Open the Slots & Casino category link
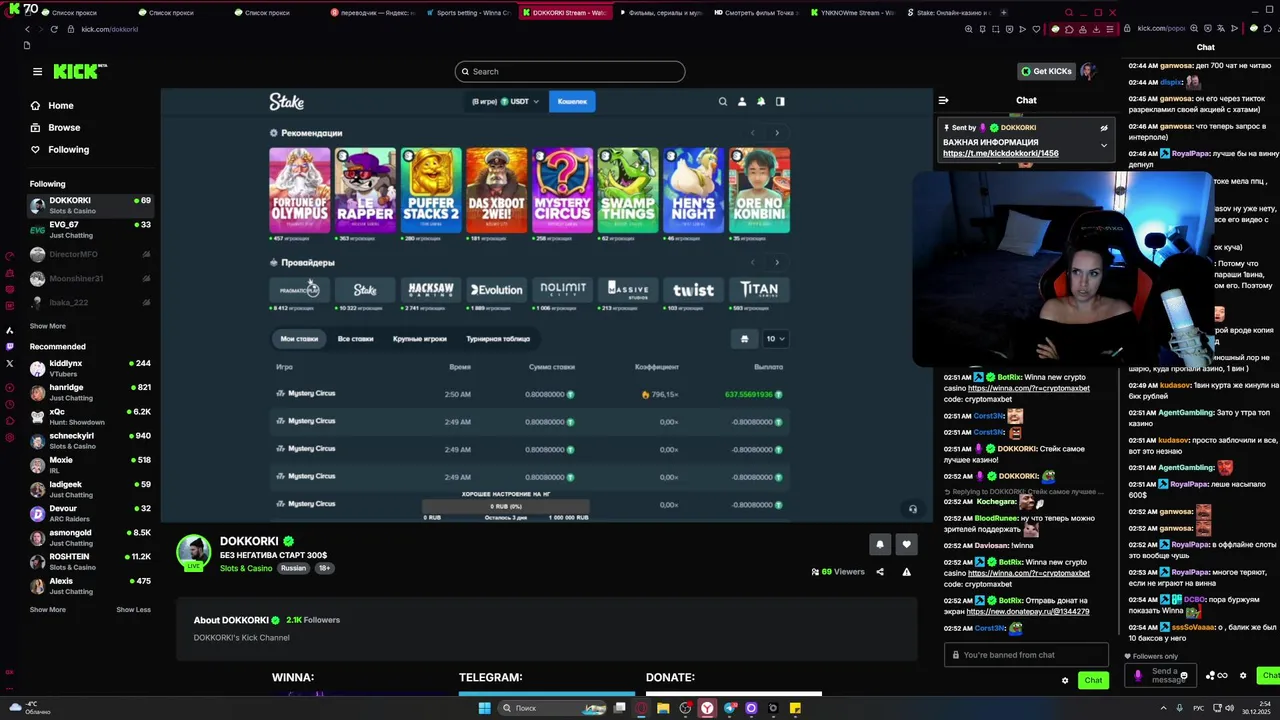Screen dimensions: 1280x720 pyautogui.click(x=246, y=568)
